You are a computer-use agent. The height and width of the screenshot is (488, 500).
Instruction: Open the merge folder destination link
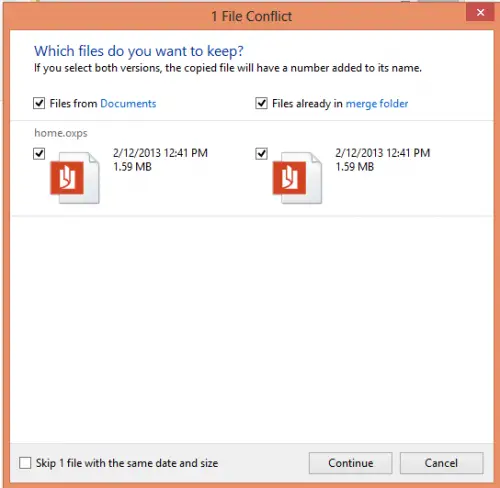[377, 103]
